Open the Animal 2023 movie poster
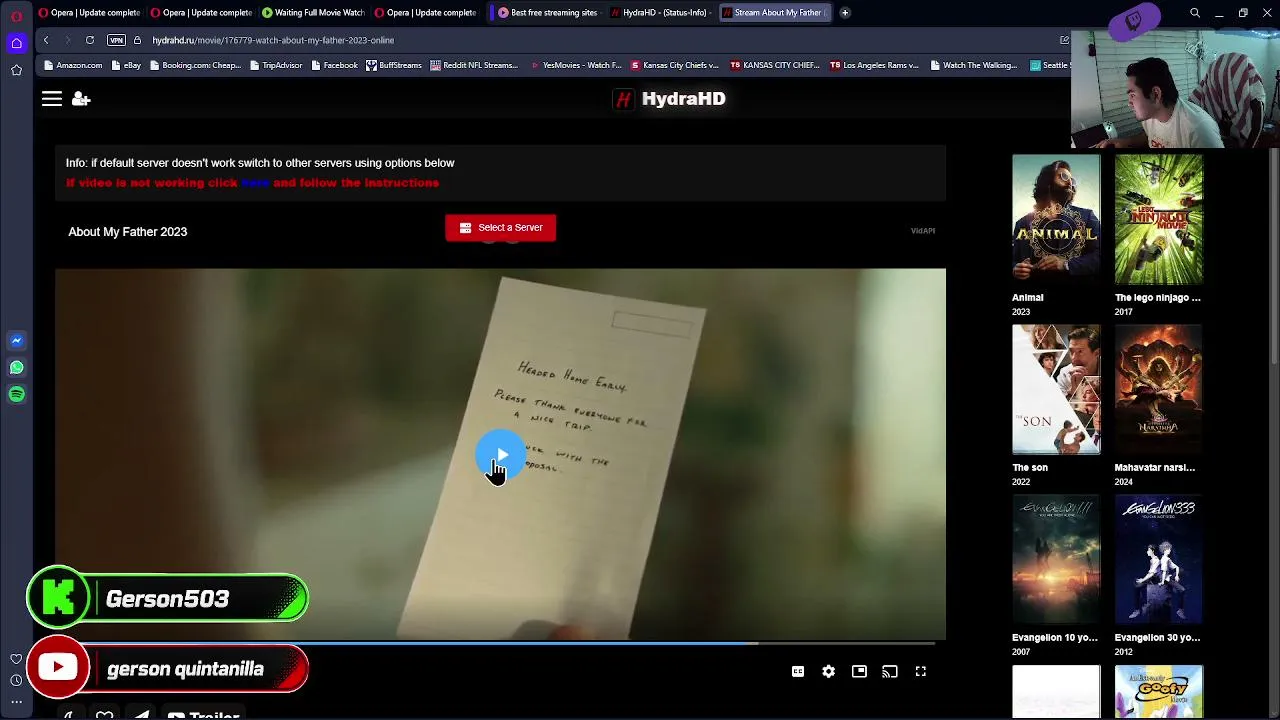Image resolution: width=1280 pixels, height=720 pixels. pos(1056,219)
